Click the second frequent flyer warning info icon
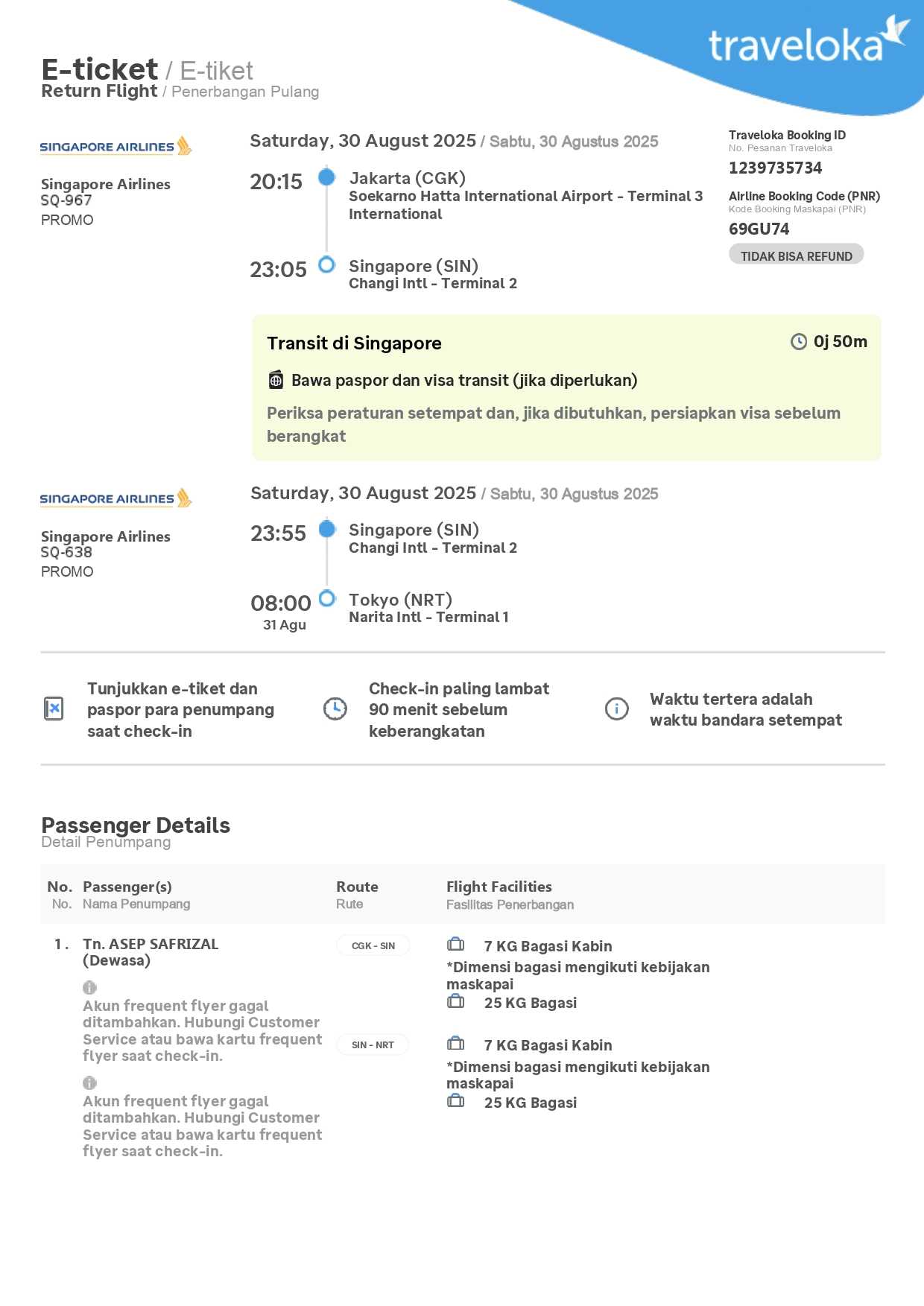This screenshot has height=1306, width=924. pos(89,1082)
